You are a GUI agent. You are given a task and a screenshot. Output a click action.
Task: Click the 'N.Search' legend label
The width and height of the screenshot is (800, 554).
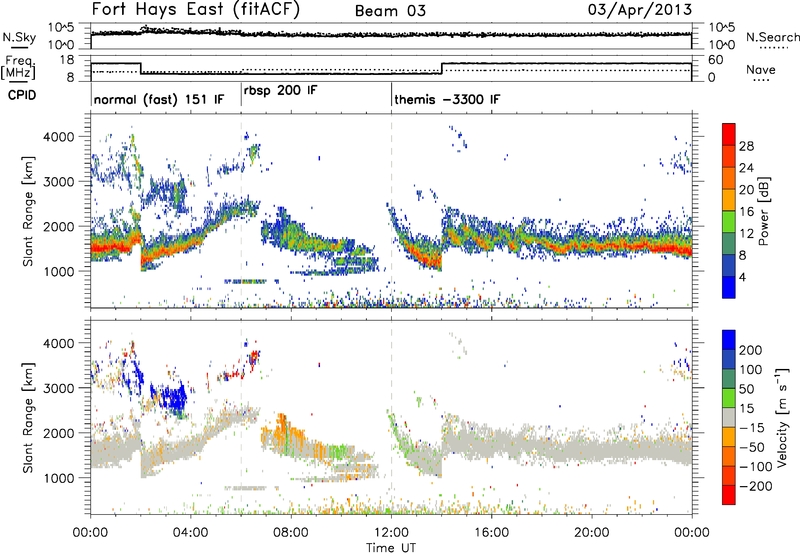tap(772, 37)
